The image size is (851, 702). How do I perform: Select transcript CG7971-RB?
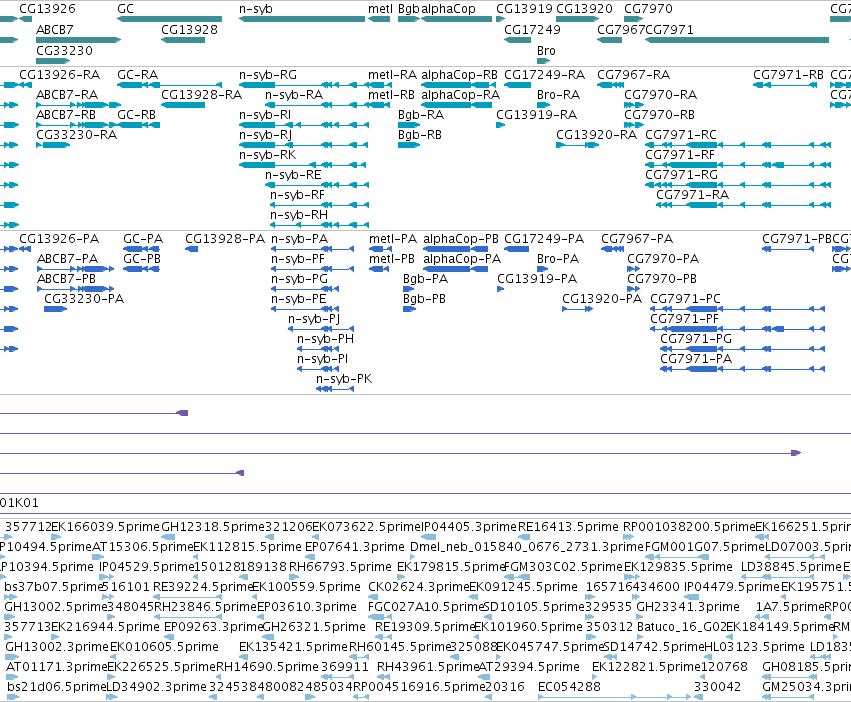[788, 74]
